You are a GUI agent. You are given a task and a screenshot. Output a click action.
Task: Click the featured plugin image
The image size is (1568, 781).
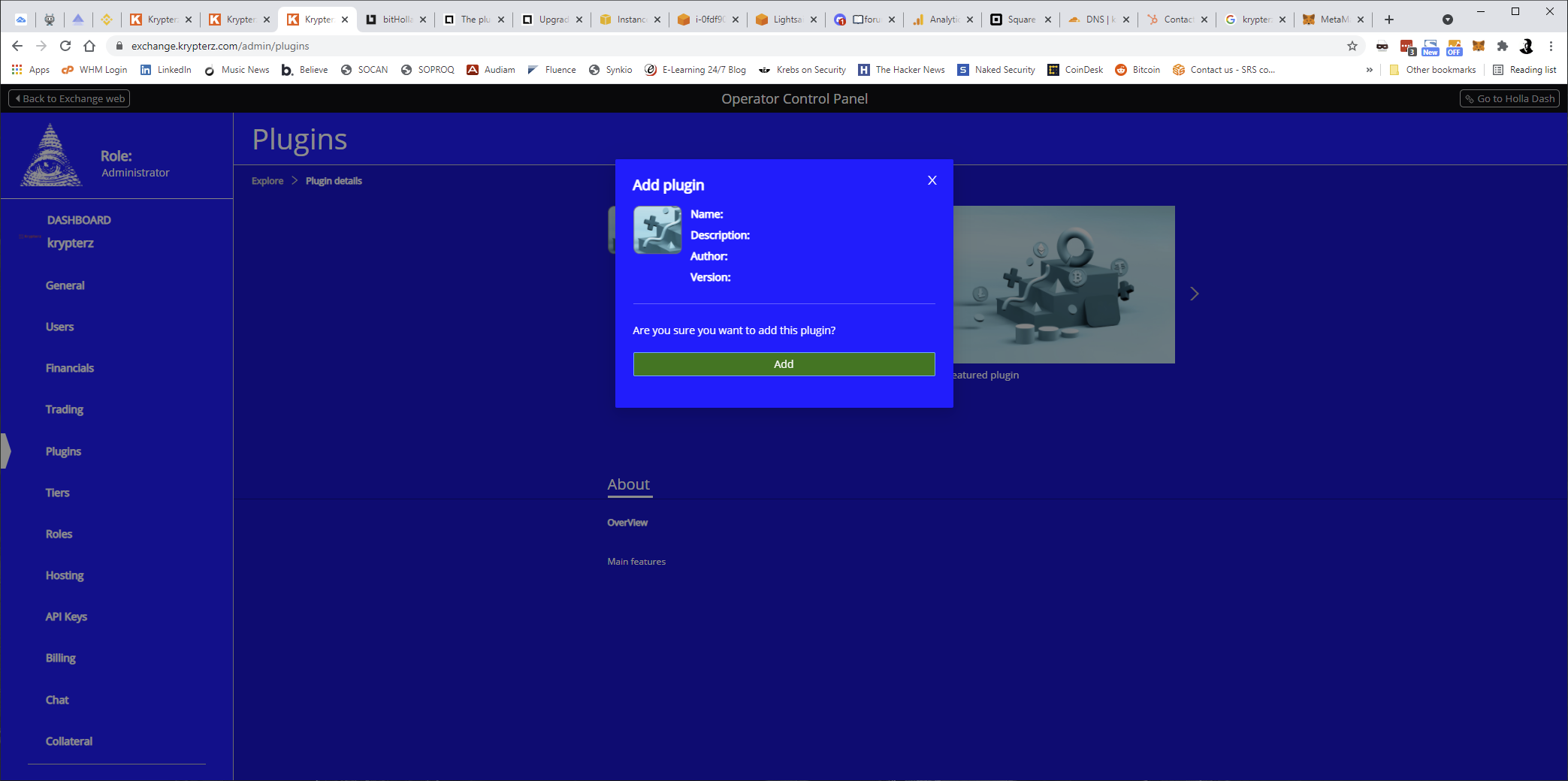[x=1063, y=285]
